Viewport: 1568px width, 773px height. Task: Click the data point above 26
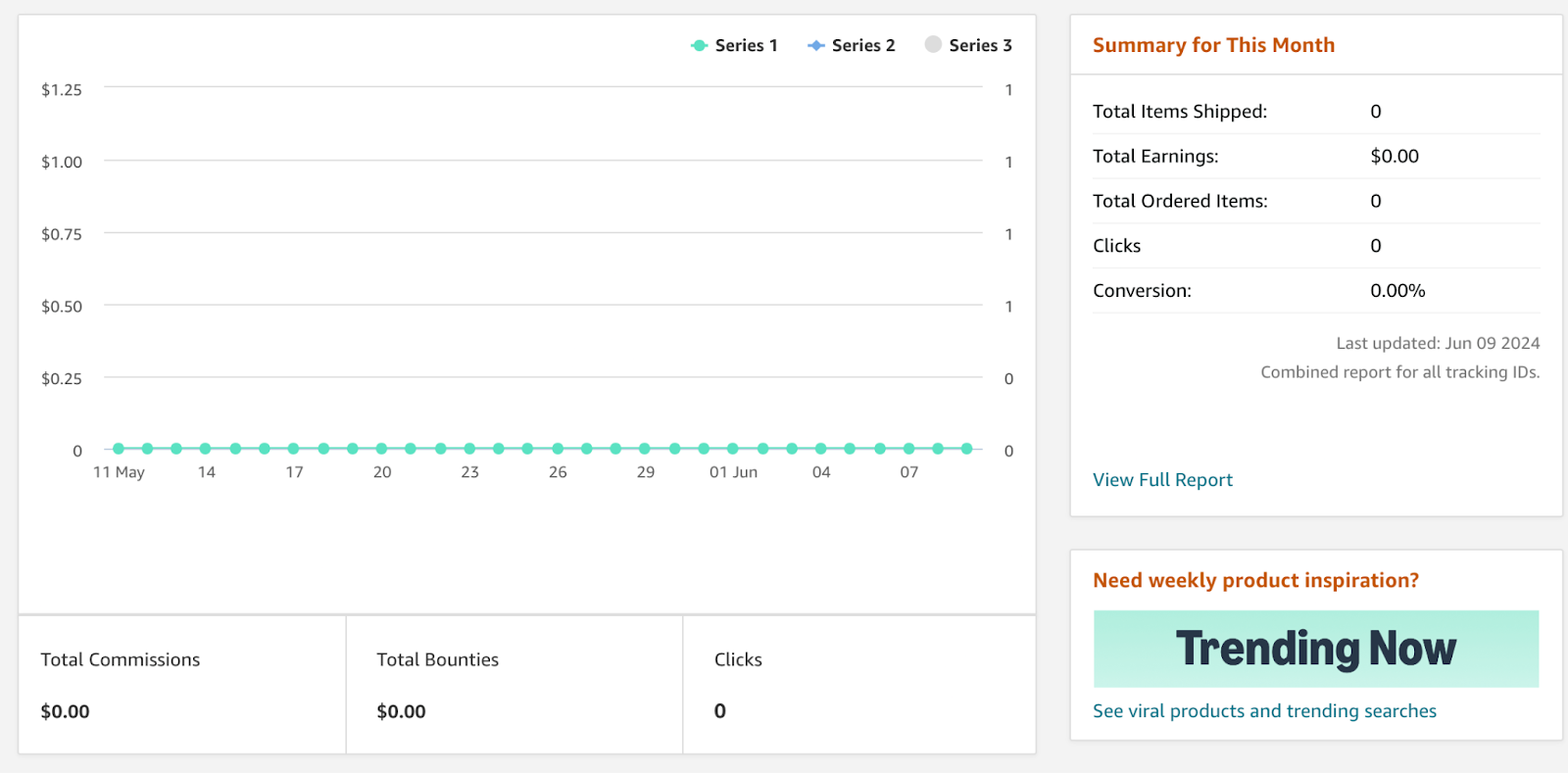pos(558,449)
